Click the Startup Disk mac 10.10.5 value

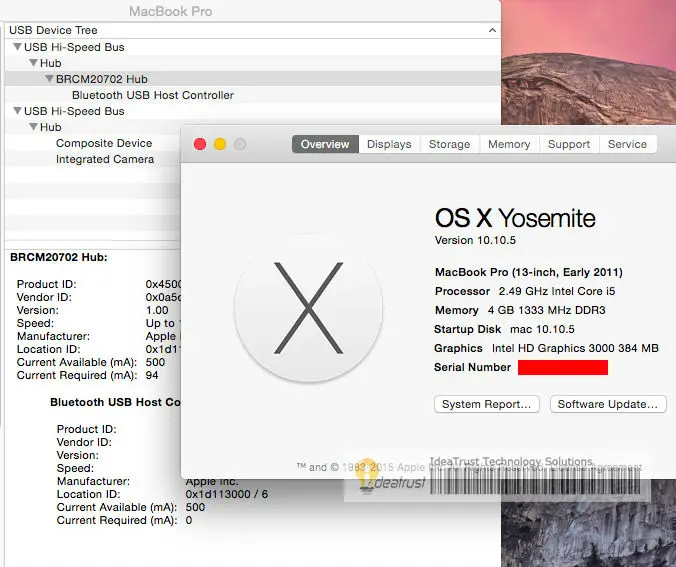click(542, 329)
